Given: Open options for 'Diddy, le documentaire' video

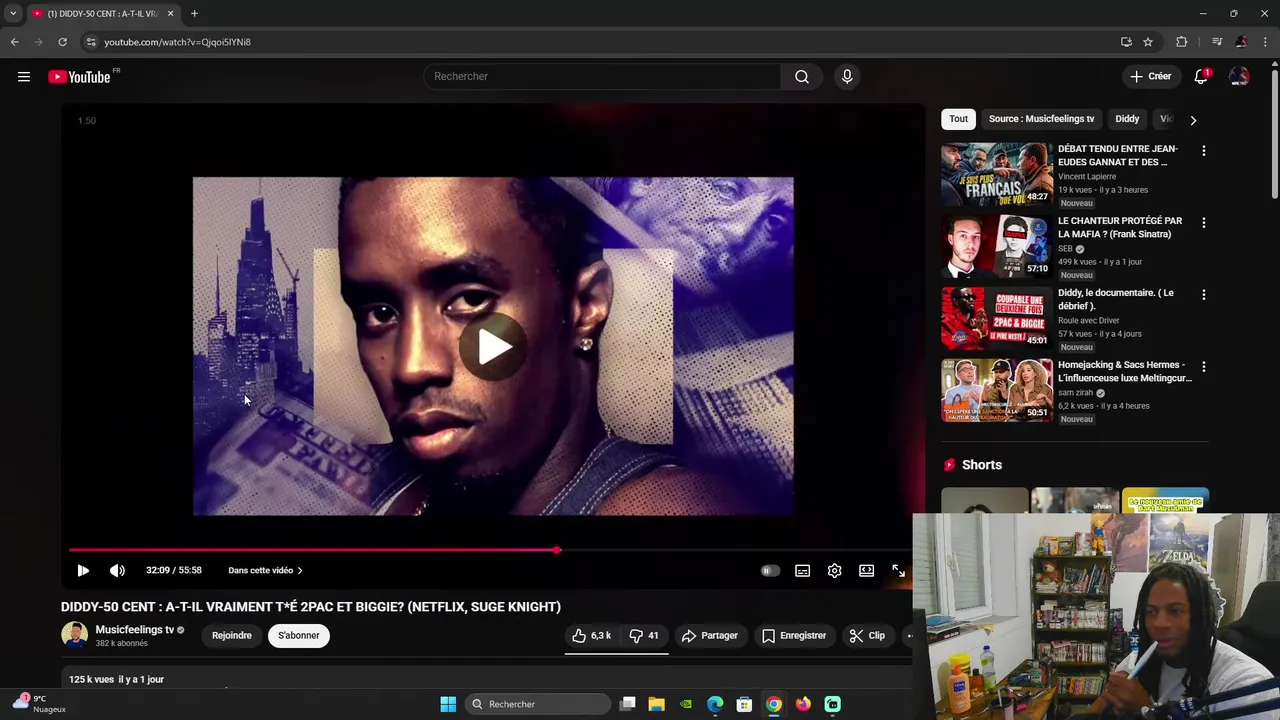Looking at the screenshot, I should coord(1203,295).
